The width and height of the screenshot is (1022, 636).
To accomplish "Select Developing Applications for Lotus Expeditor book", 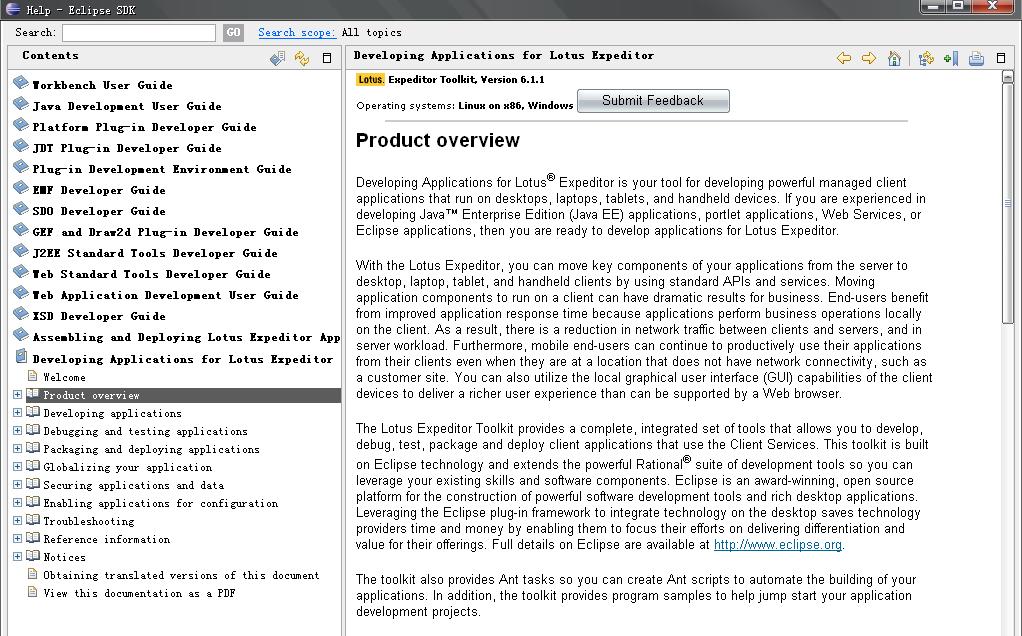I will 182,359.
